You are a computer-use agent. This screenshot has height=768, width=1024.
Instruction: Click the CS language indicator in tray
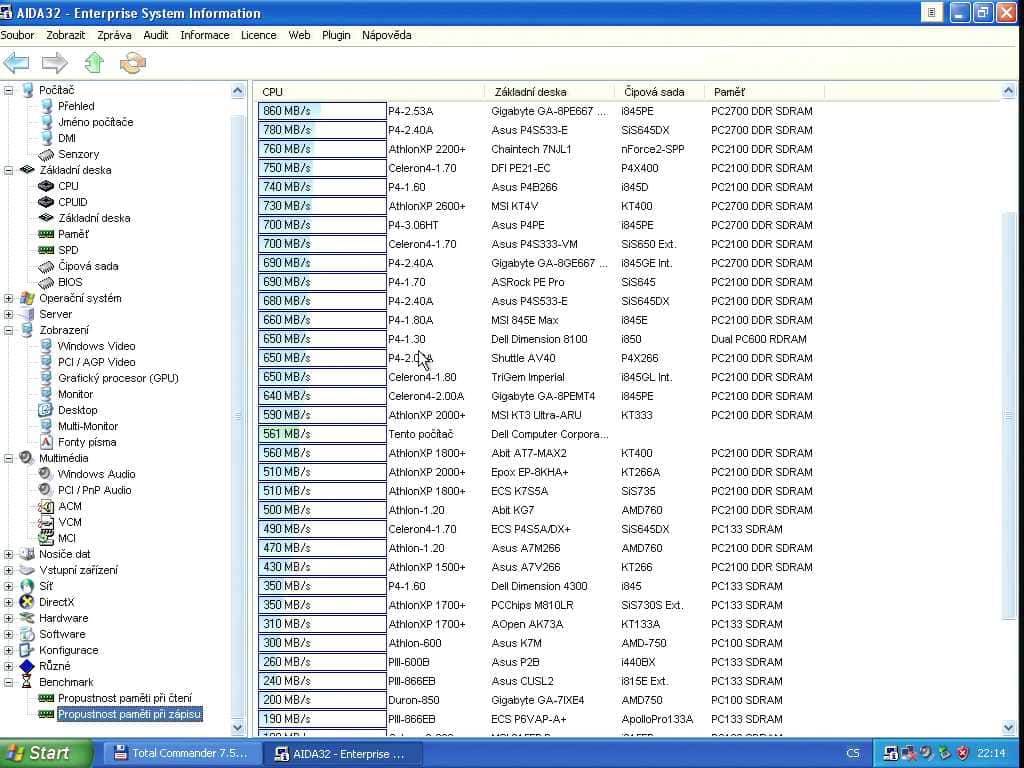coord(853,754)
